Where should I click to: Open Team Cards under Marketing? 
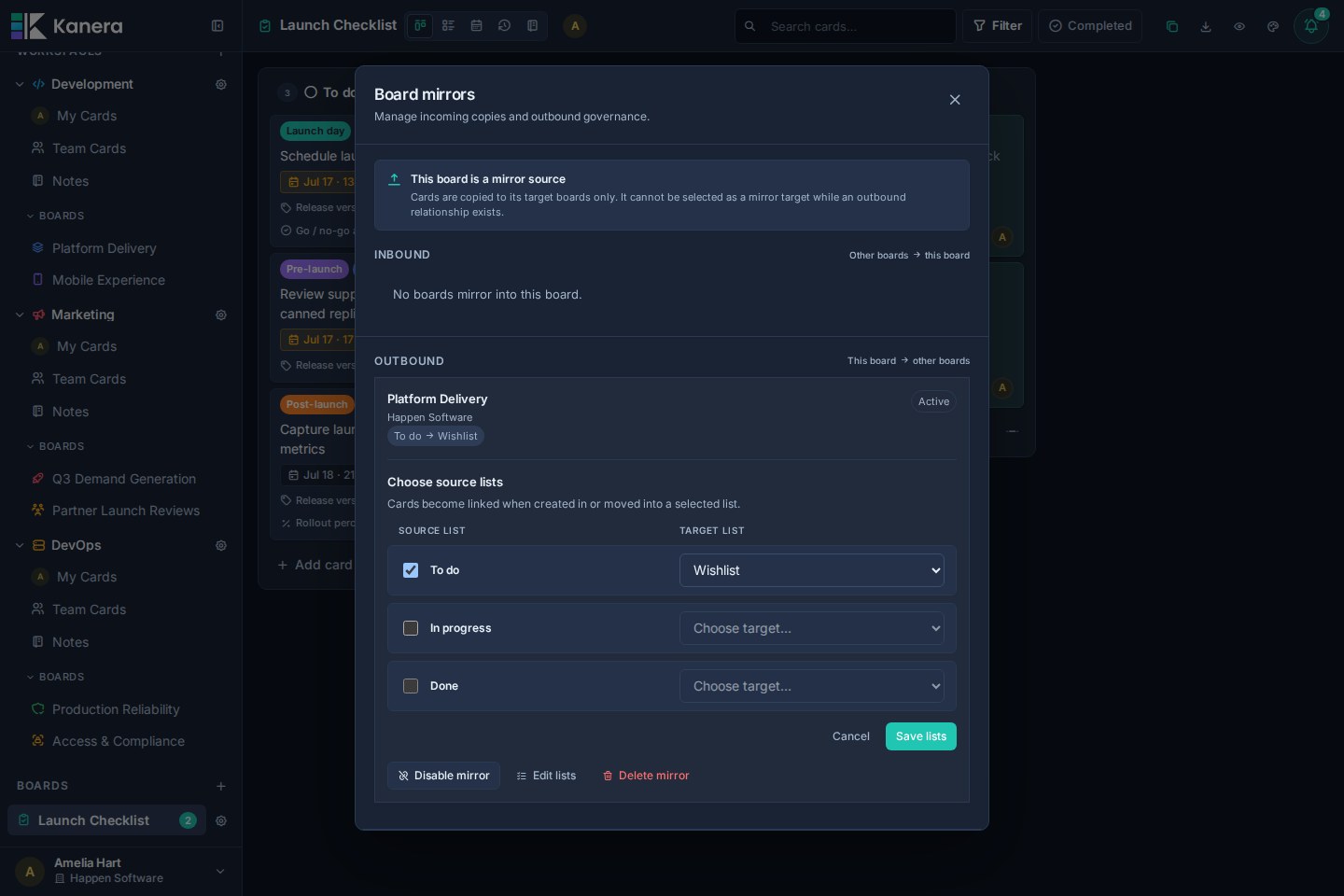click(89, 379)
